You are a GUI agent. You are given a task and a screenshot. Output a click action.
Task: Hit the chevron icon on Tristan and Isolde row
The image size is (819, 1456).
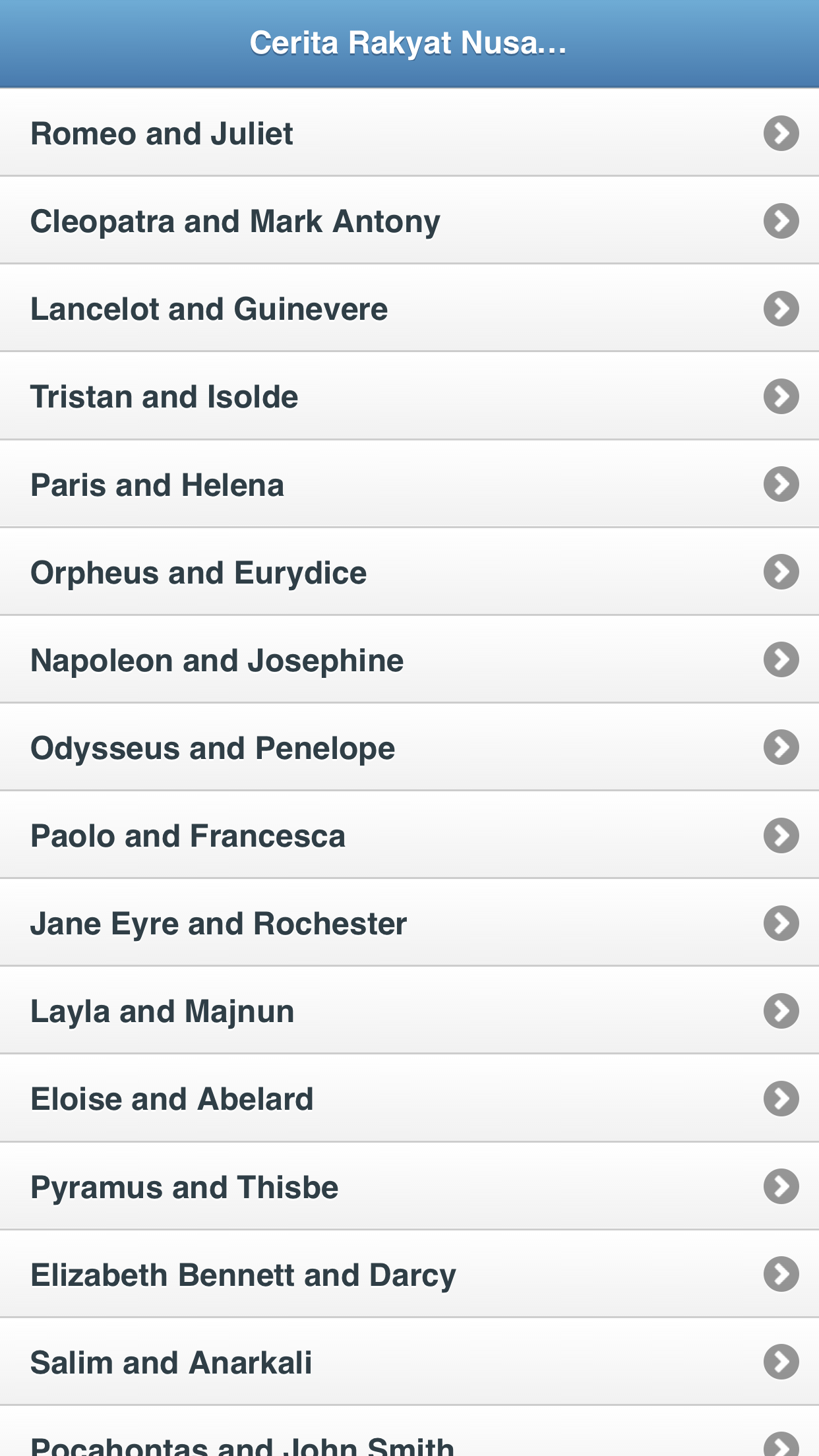pos(781,396)
